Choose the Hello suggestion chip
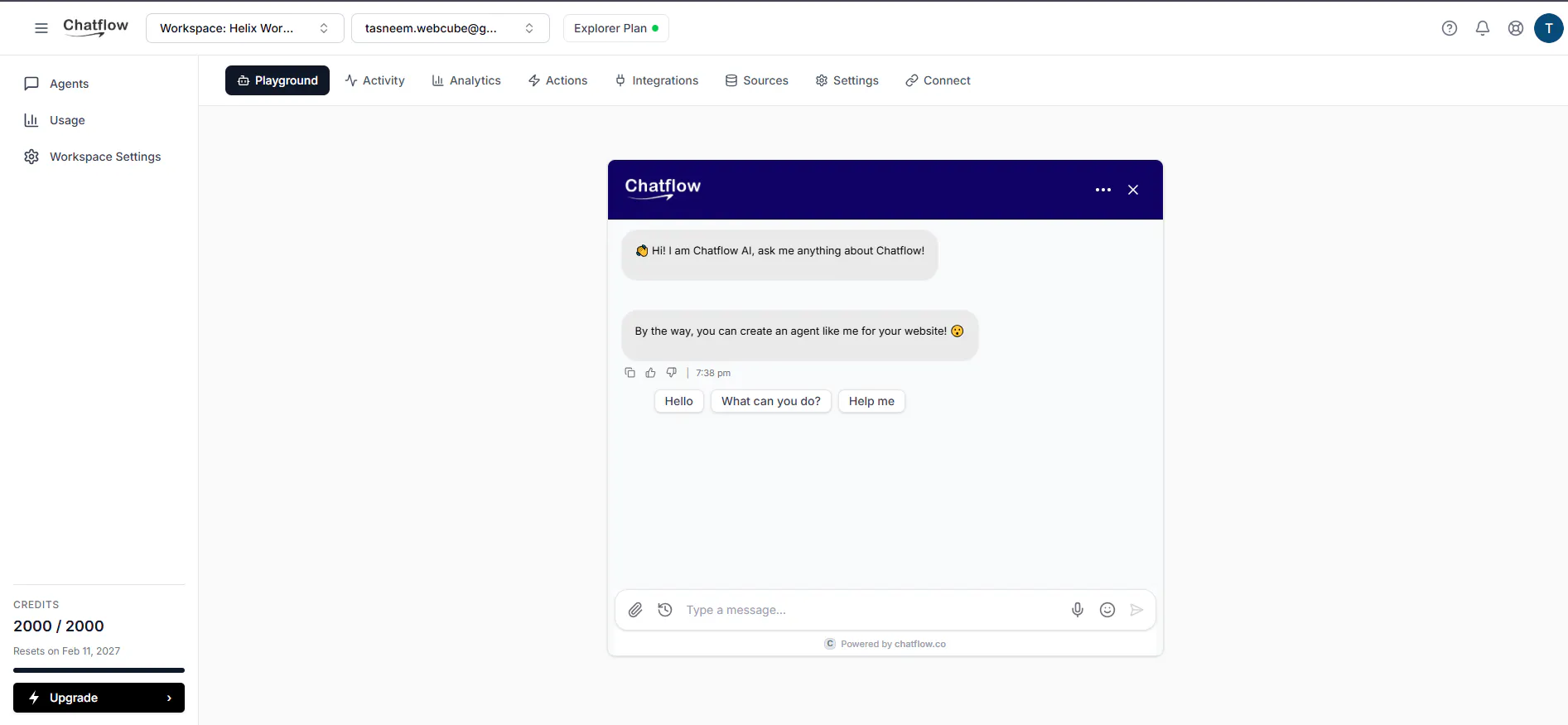This screenshot has width=1568, height=725. [679, 401]
